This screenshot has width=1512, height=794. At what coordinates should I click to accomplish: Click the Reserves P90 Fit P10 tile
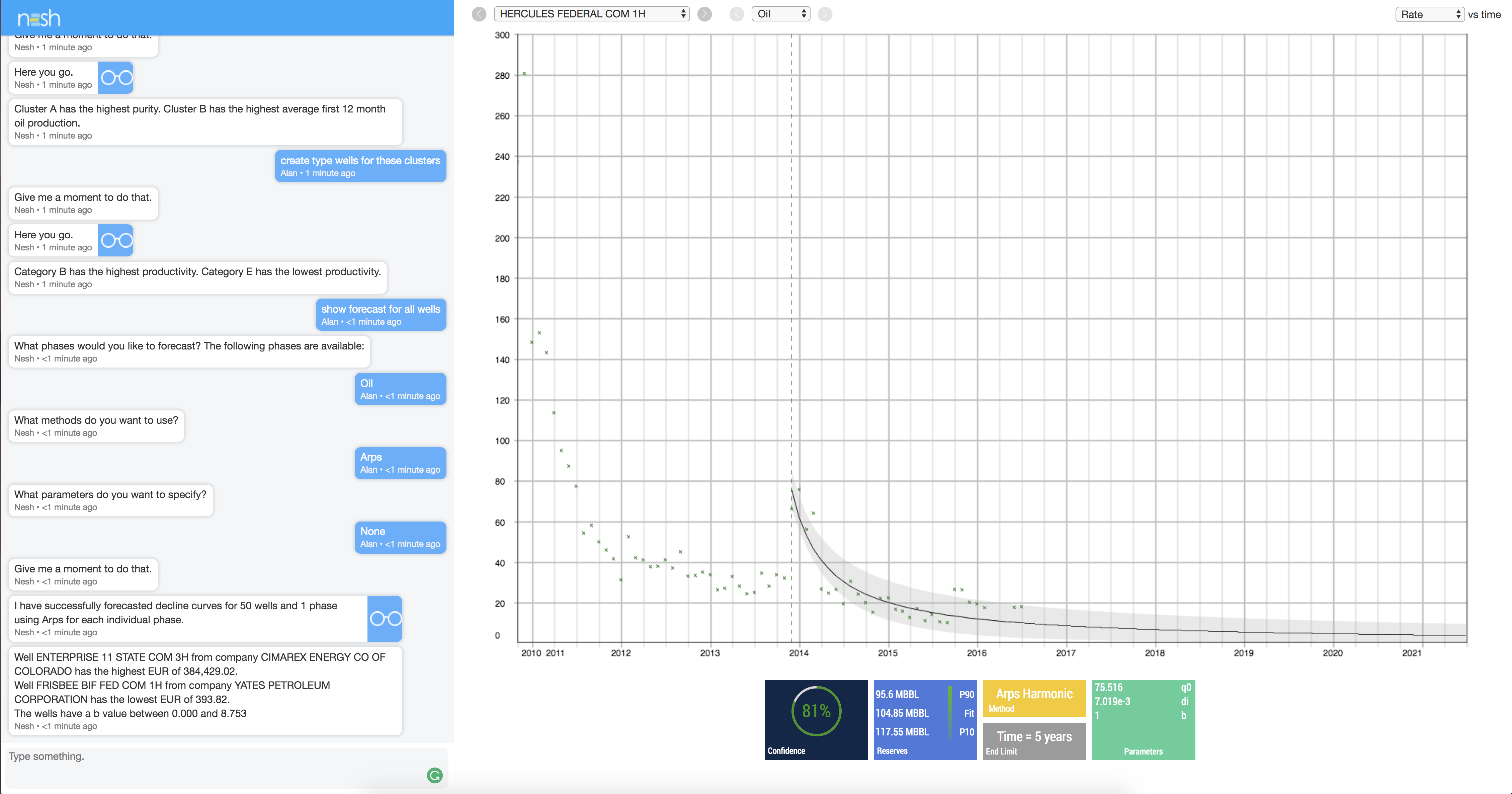(x=924, y=719)
